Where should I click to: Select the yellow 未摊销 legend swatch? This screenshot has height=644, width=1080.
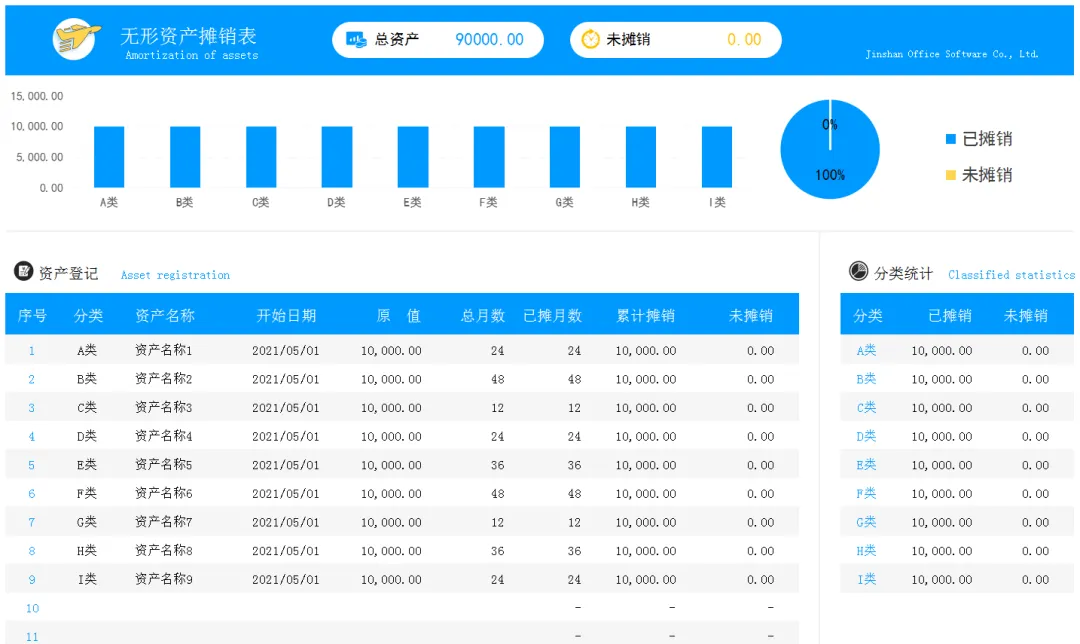[x=951, y=175]
